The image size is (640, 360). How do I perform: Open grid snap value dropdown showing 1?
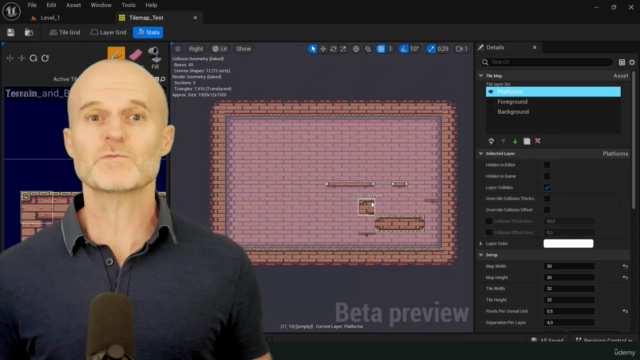click(x=390, y=49)
